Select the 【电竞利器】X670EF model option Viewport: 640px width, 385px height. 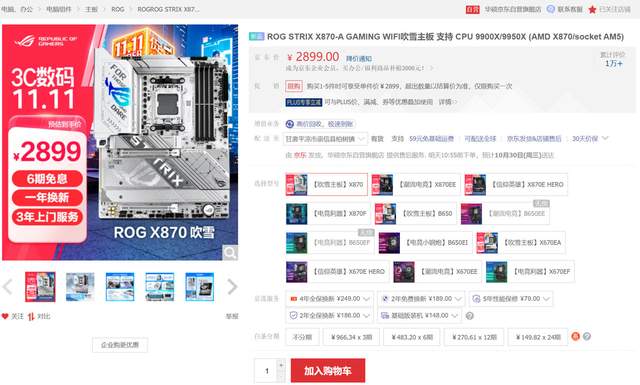tap(530, 272)
